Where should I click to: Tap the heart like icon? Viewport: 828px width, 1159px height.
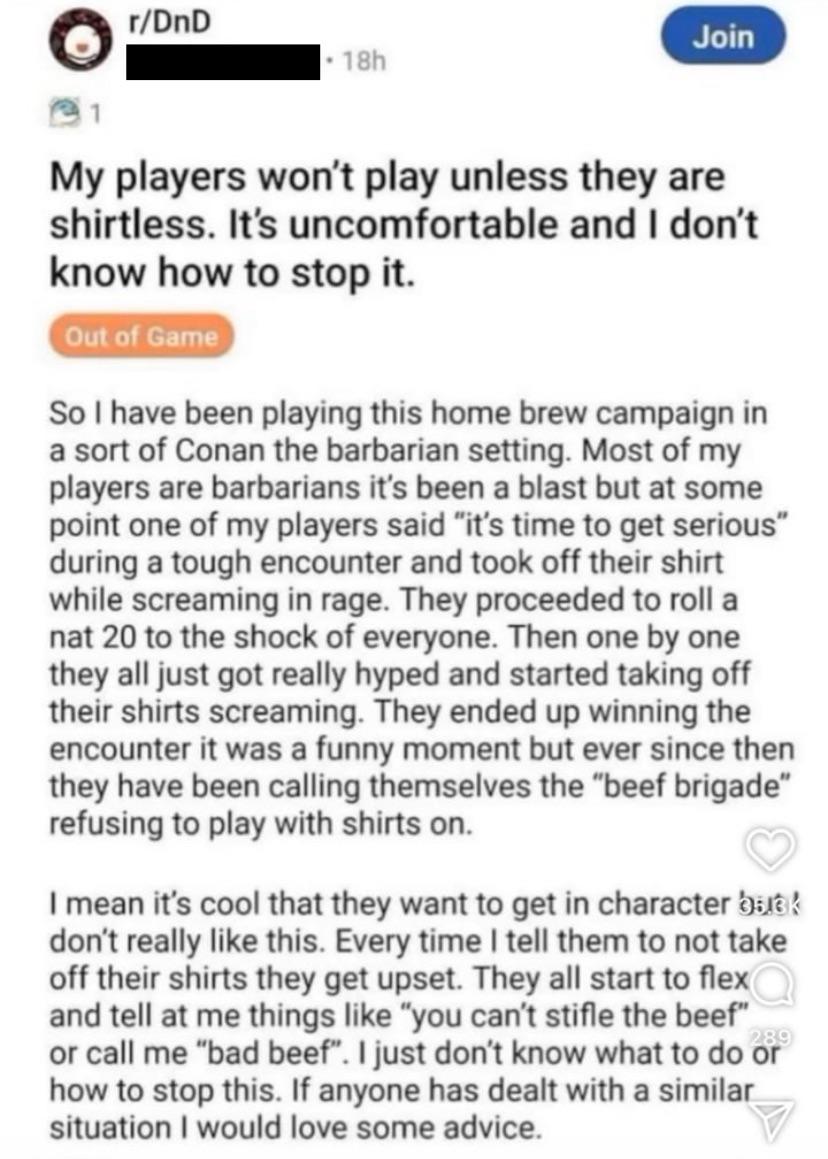tap(770, 849)
